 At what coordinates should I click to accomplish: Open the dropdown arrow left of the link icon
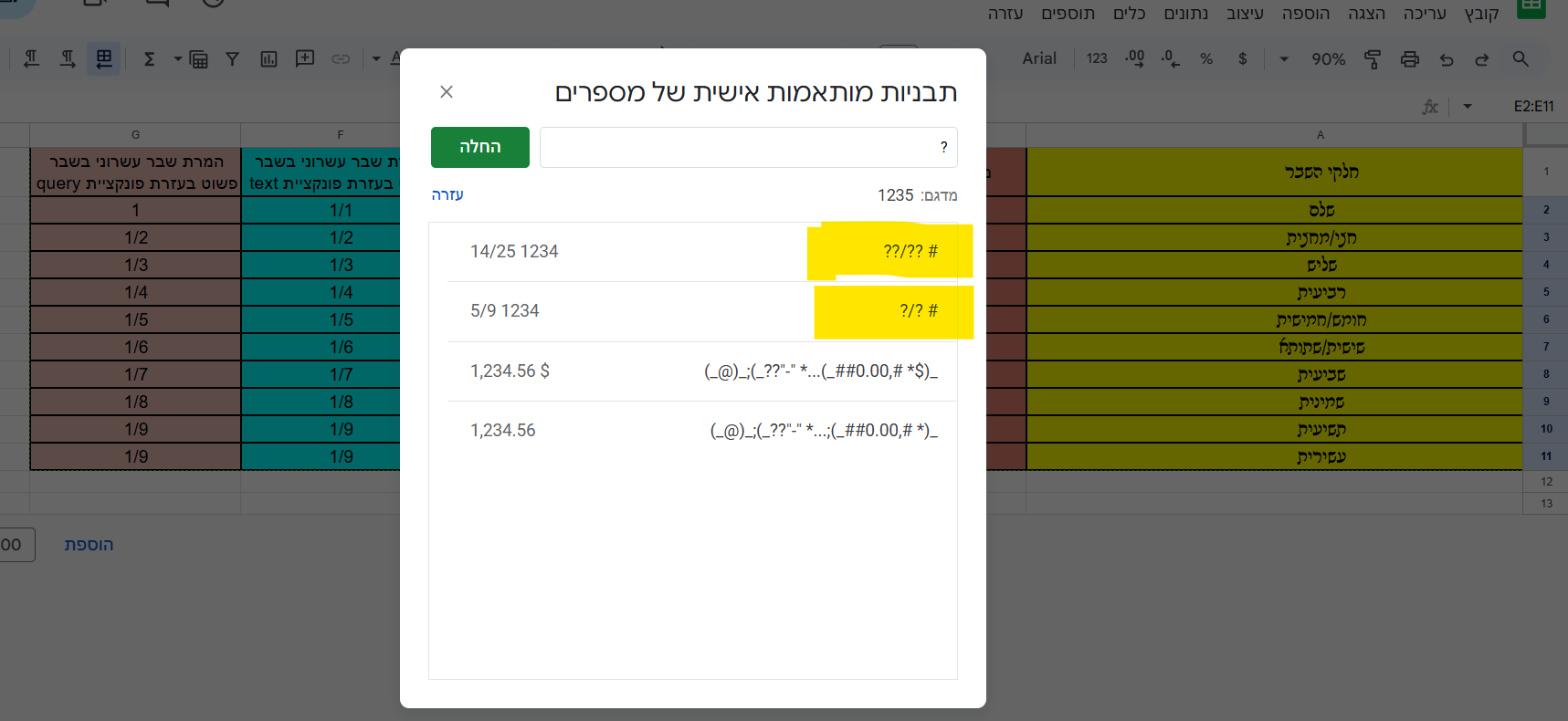click(376, 59)
